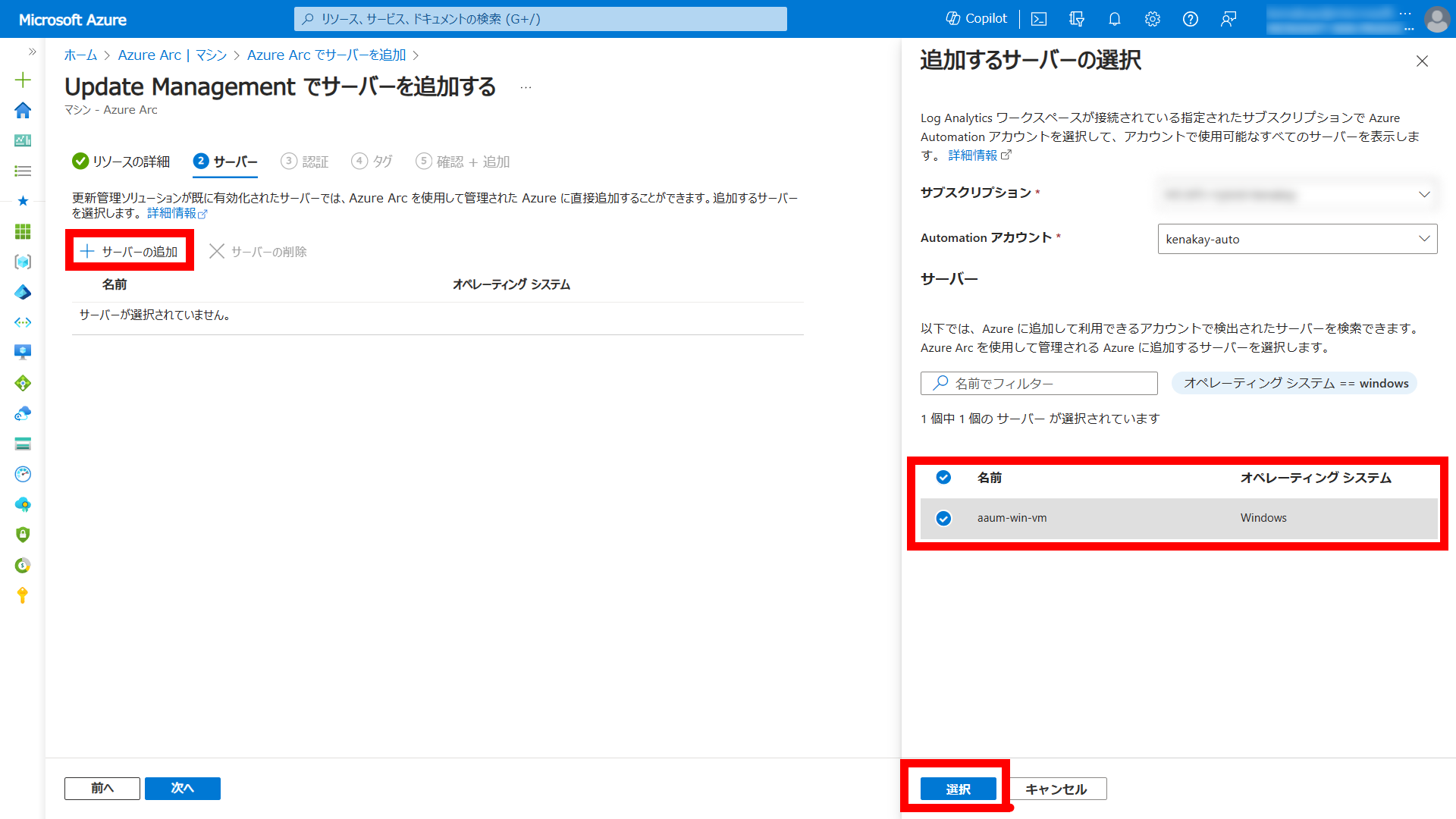Switch to 確認 + 追加 step tab

click(463, 162)
